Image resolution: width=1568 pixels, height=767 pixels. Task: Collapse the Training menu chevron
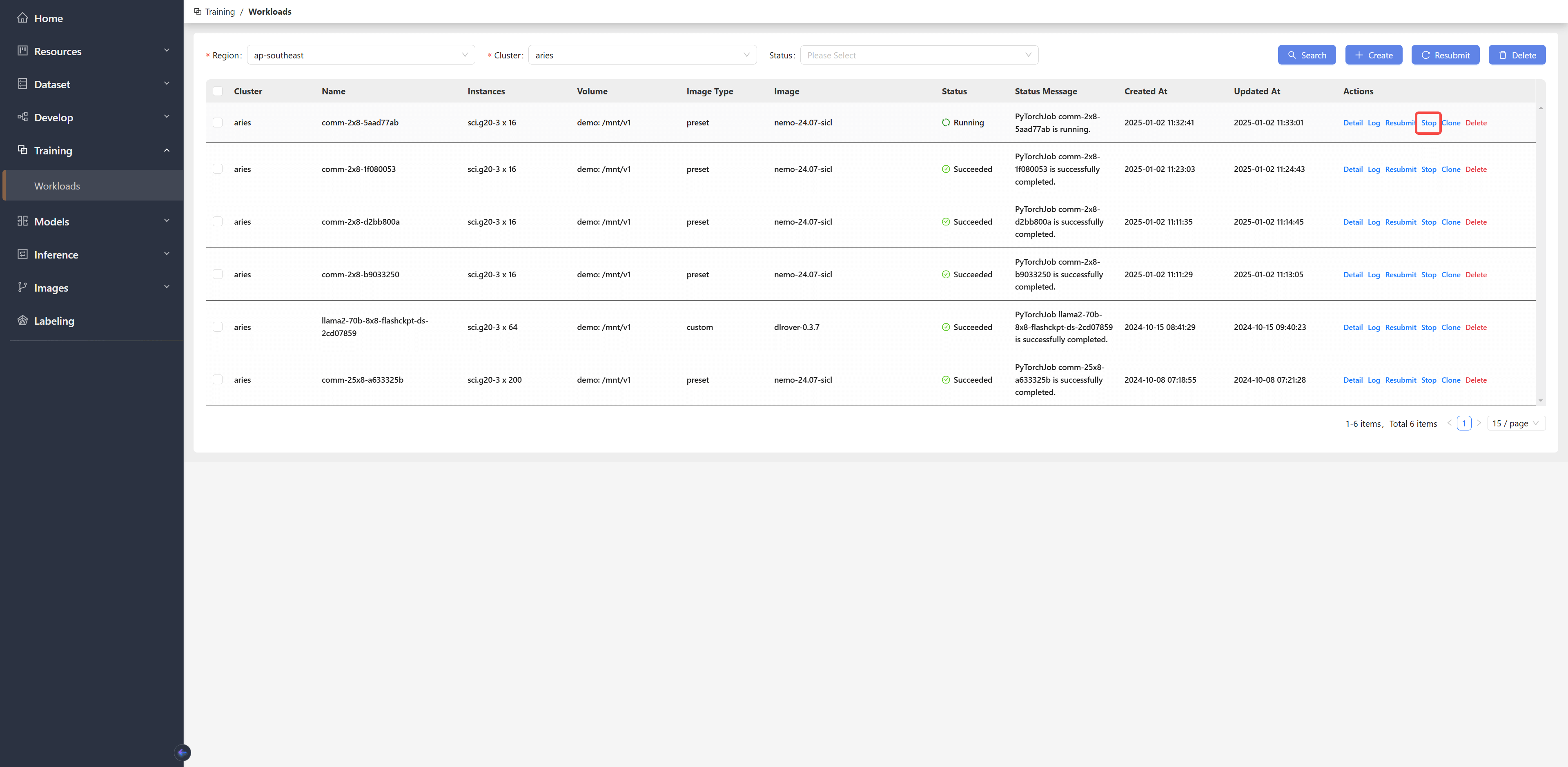167,150
